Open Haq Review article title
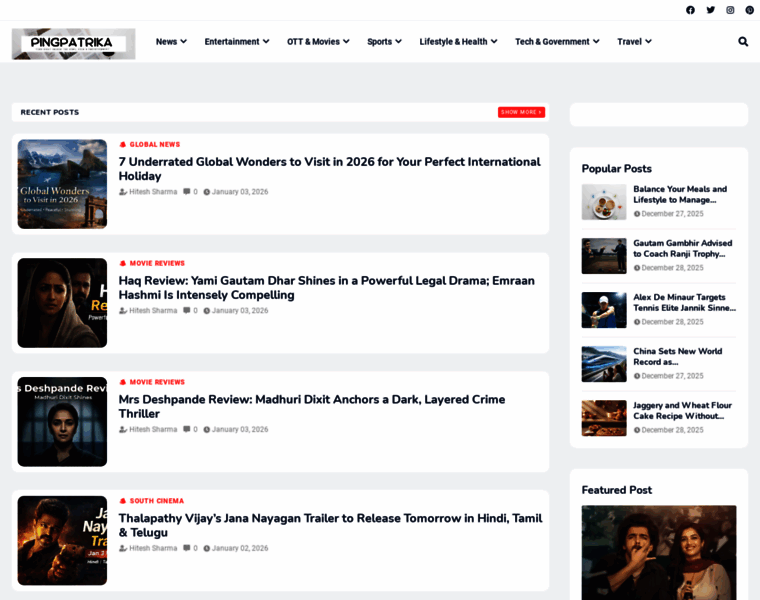This screenshot has width=760, height=600. coord(327,288)
